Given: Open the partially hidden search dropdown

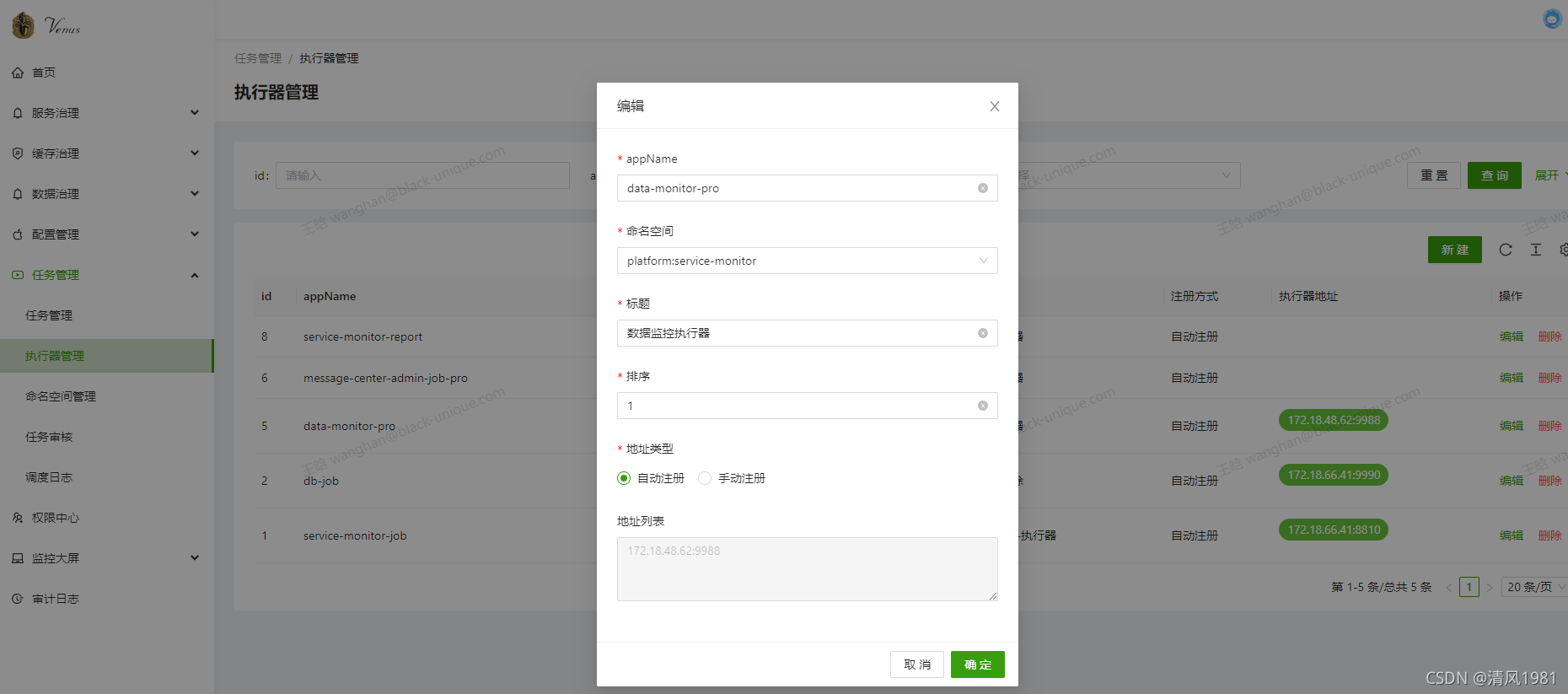Looking at the screenshot, I should click(x=1130, y=175).
